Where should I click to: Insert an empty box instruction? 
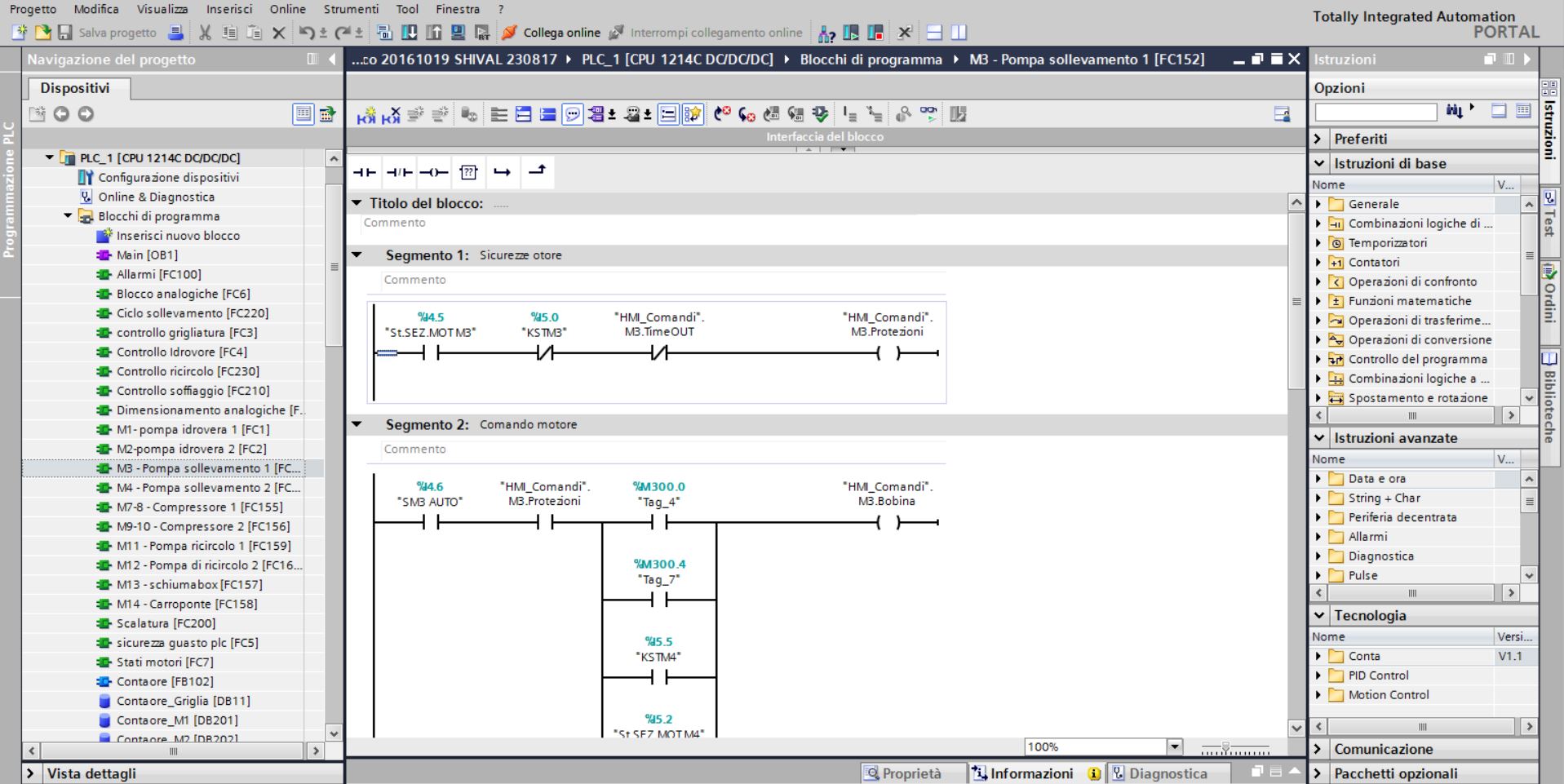[468, 172]
